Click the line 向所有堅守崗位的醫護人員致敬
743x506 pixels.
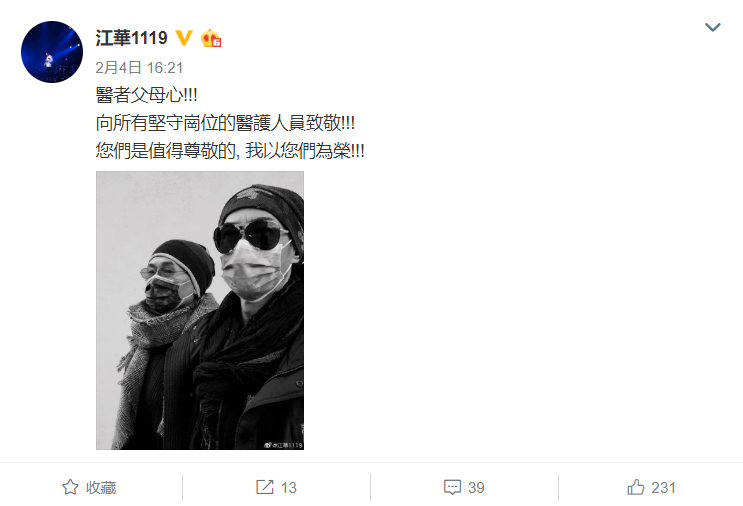tap(225, 123)
